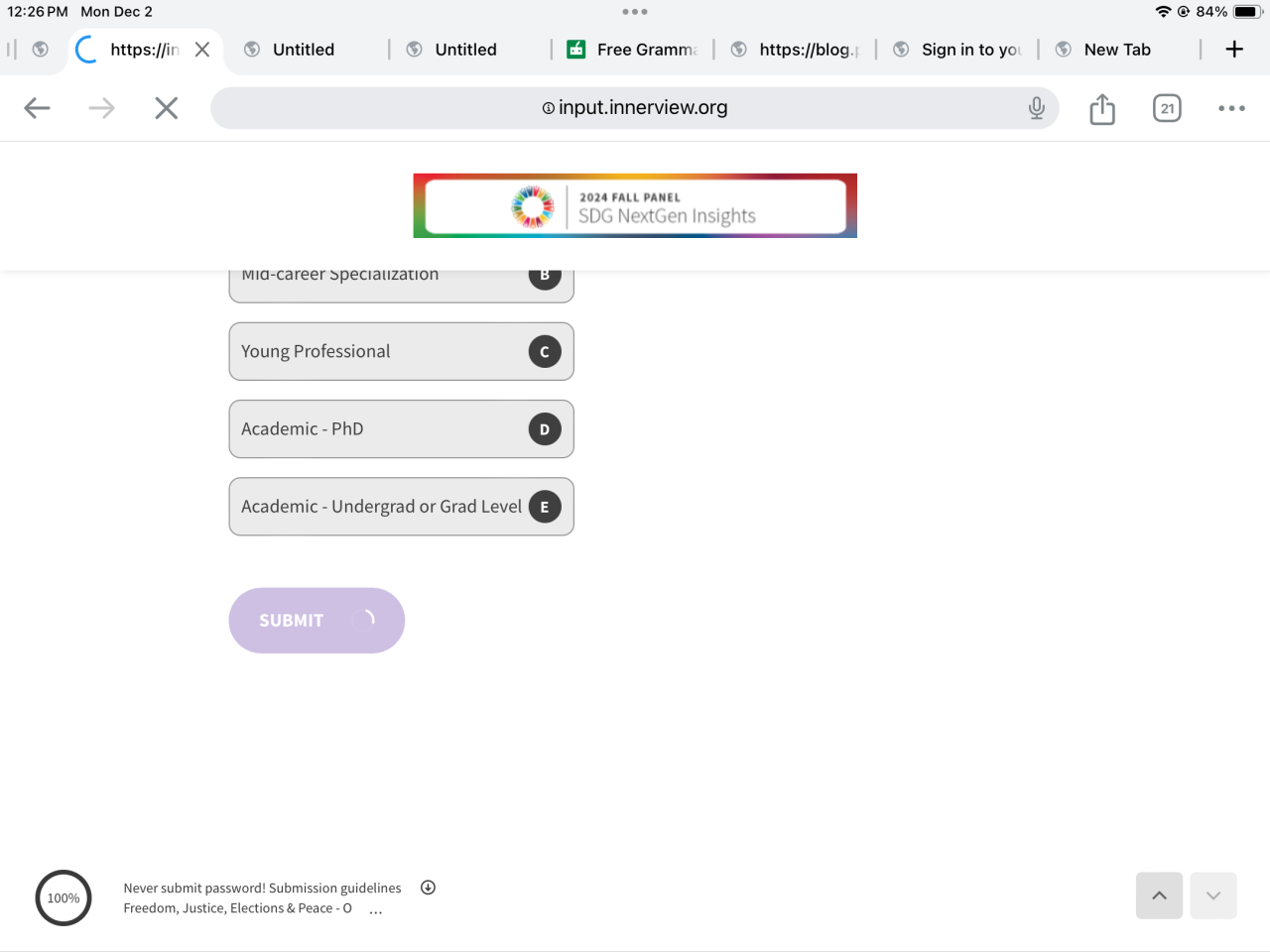Expand the footer text ellipsis
This screenshot has height=952, width=1270.
[x=376, y=909]
